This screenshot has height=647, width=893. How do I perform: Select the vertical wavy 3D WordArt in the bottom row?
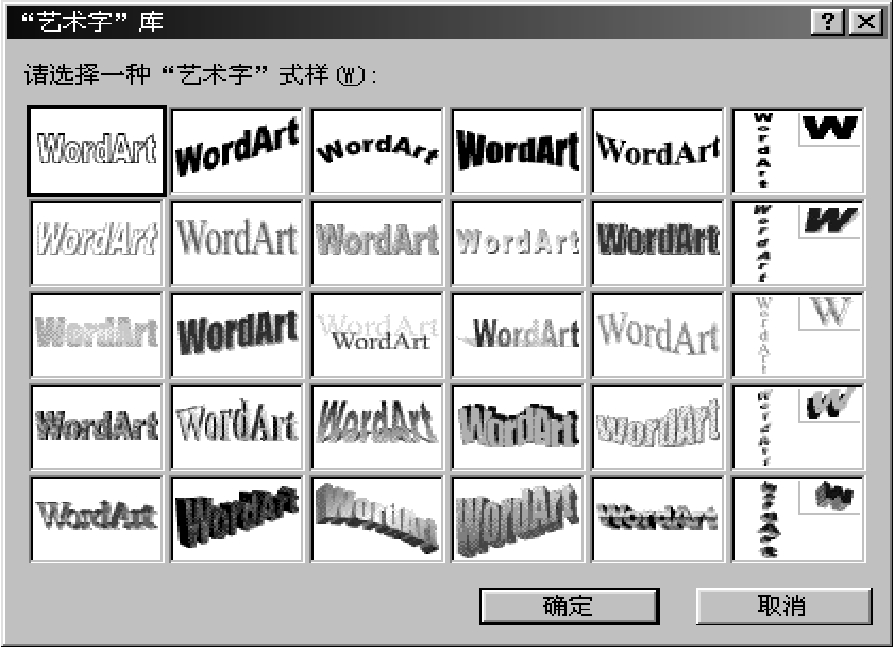798,519
